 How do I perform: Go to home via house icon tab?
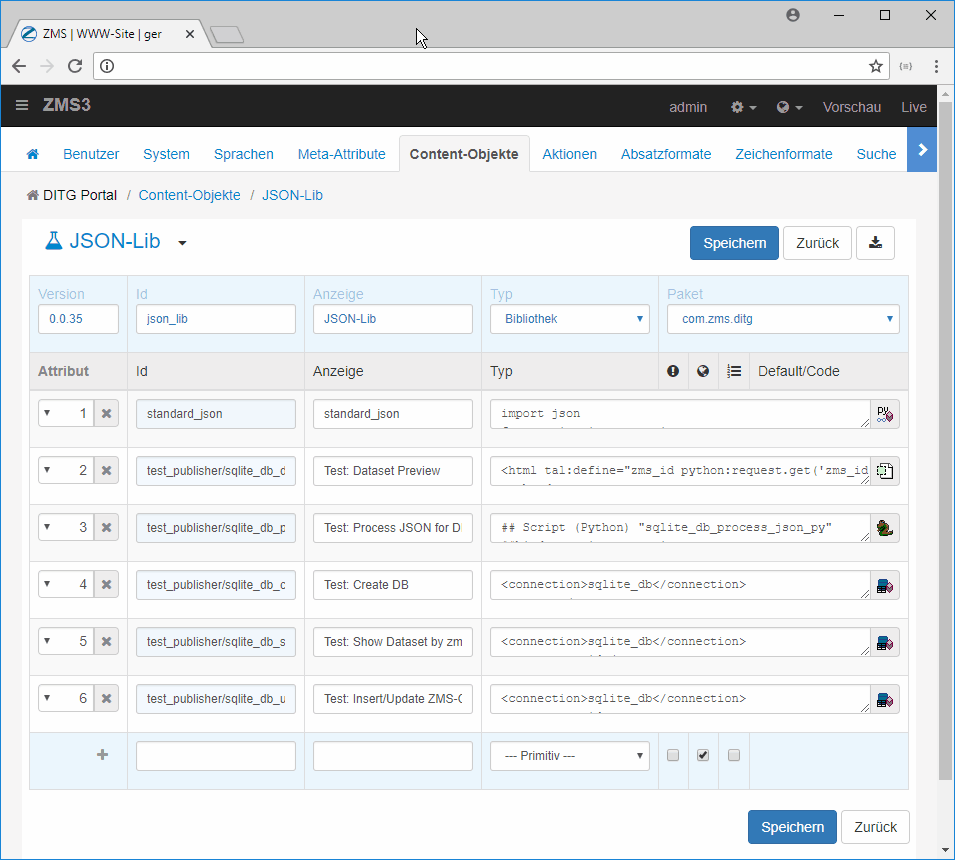click(x=33, y=154)
